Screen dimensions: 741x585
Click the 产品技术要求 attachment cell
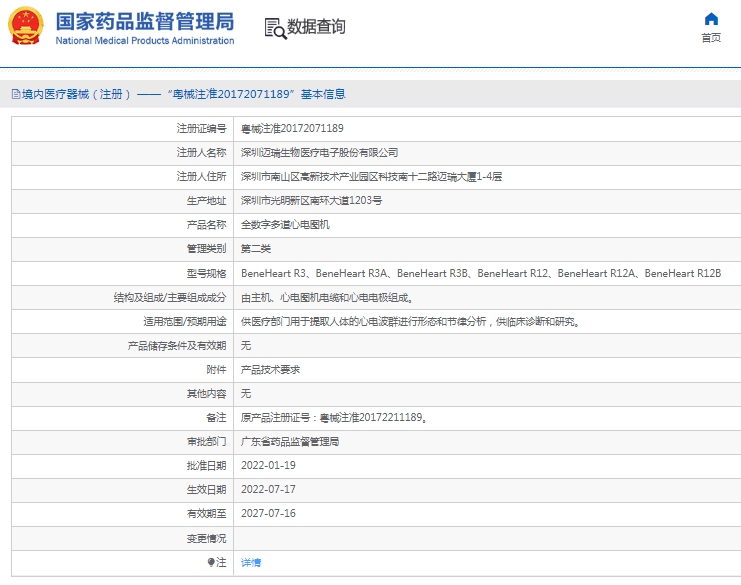[270, 369]
